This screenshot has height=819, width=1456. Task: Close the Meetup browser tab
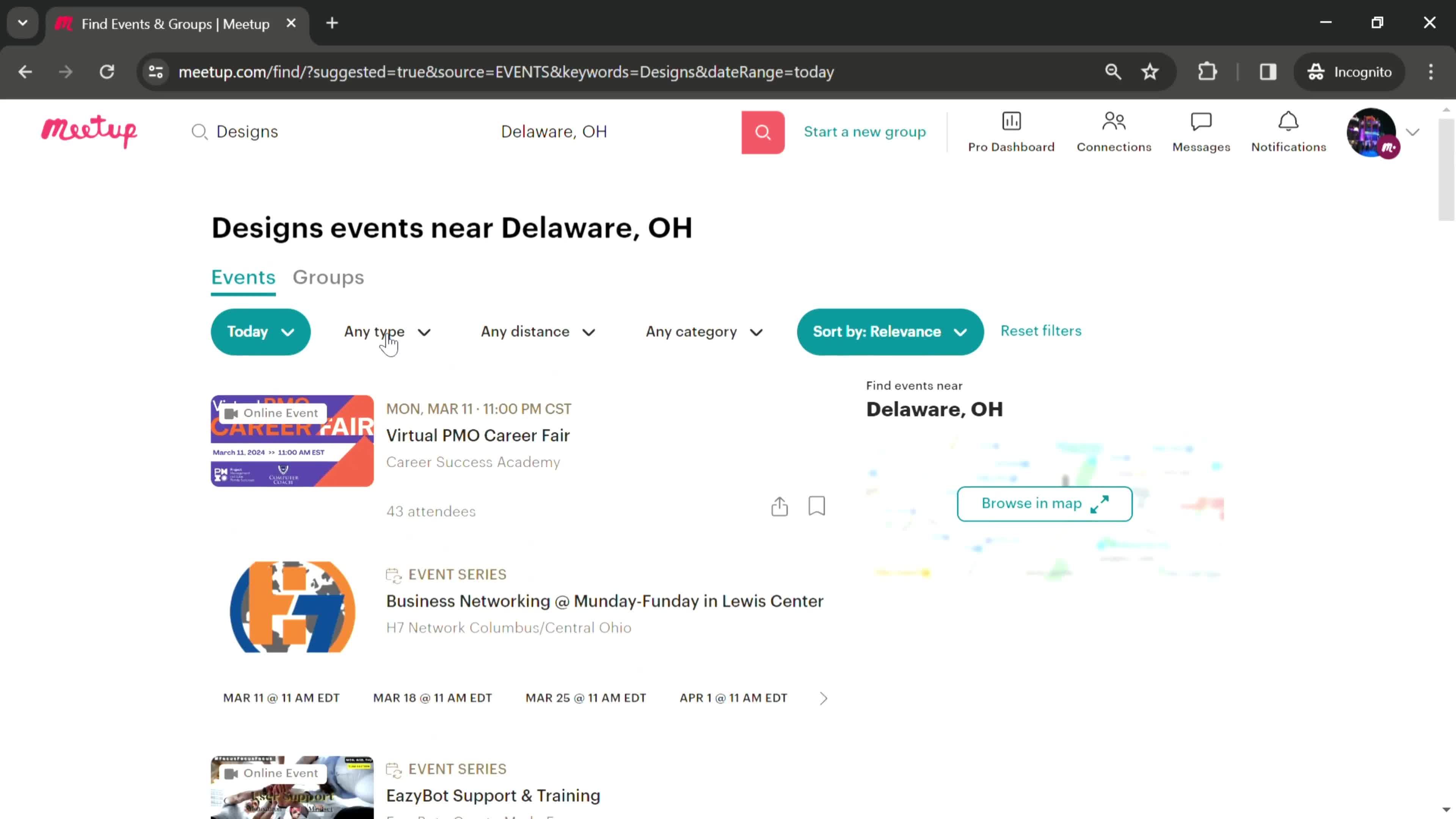291,23
